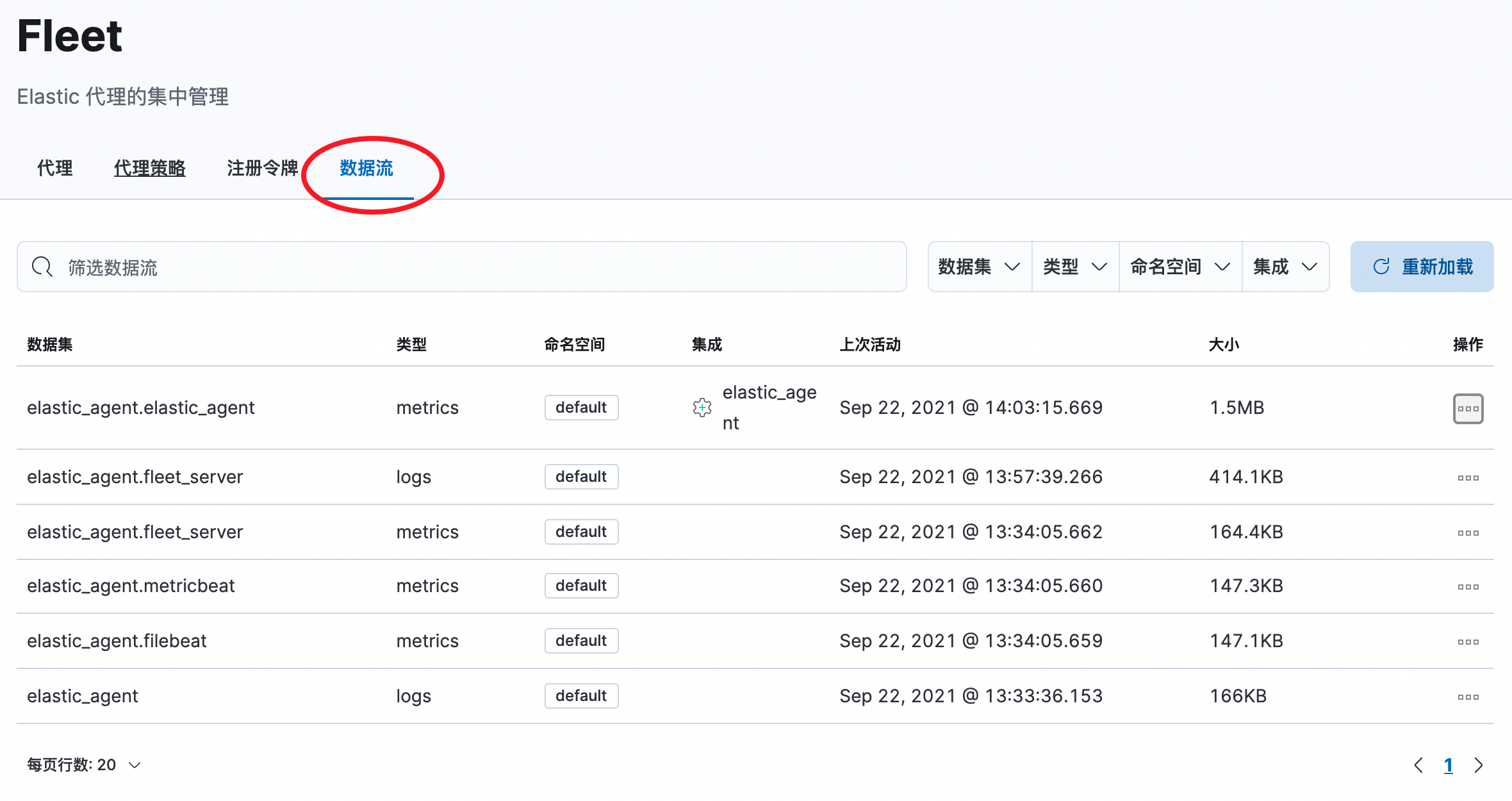The image size is (1512, 801).
Task: Switch to the 代理策略 tab
Action: click(150, 168)
